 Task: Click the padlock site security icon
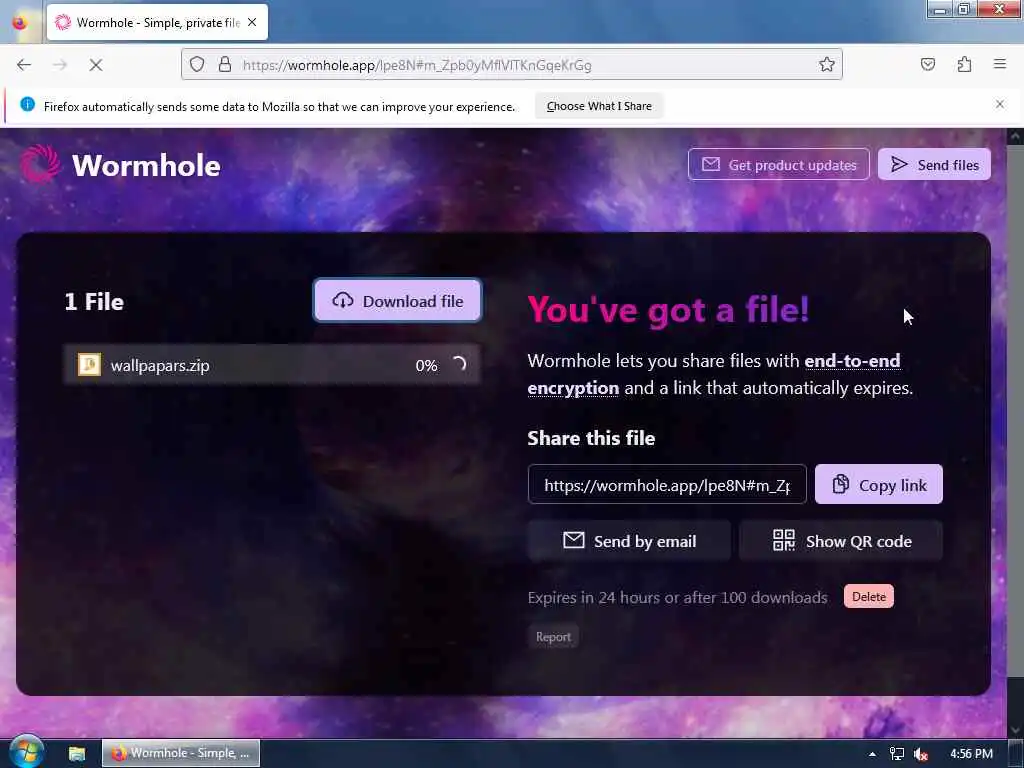(x=225, y=65)
